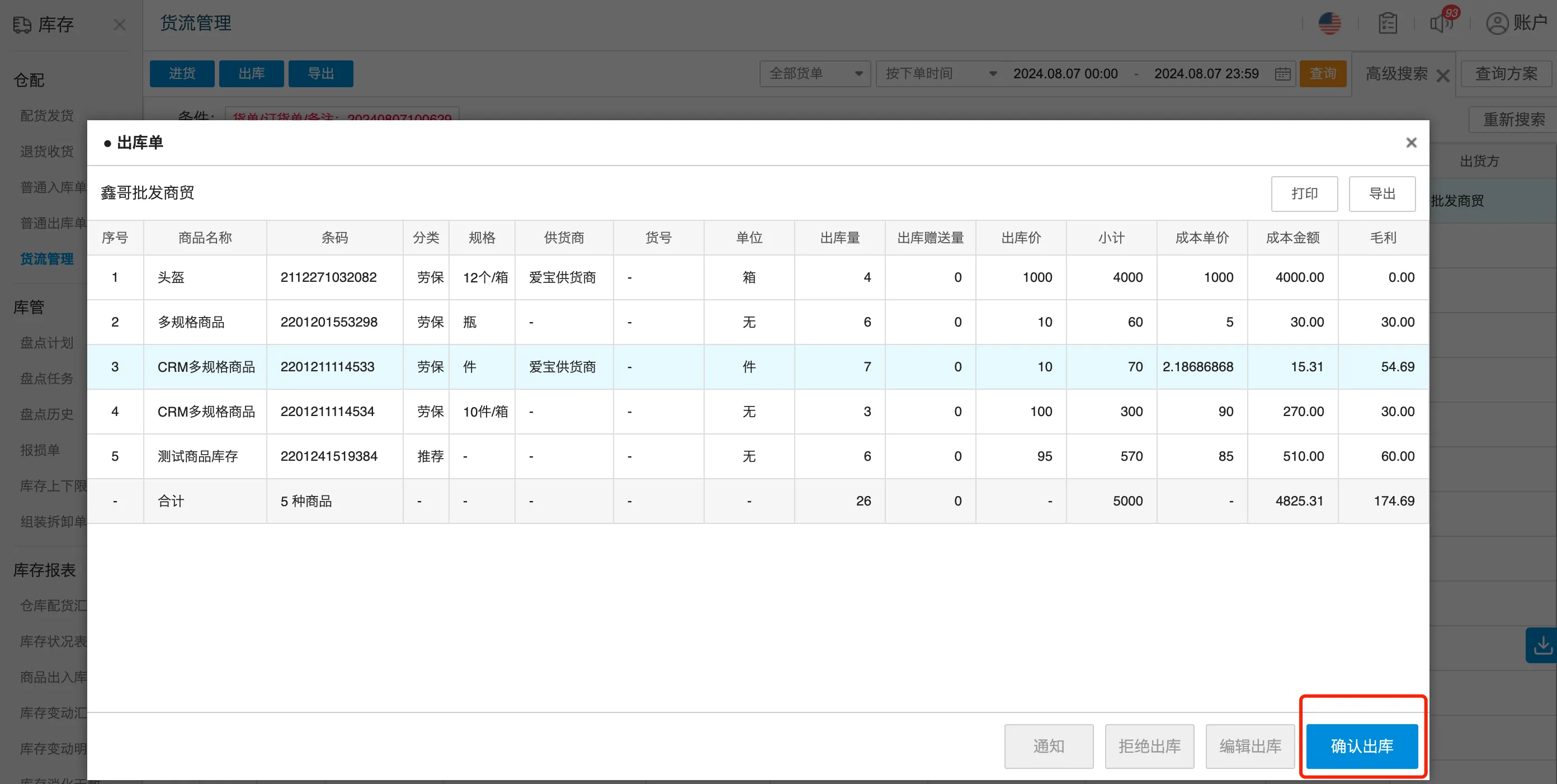Select the 货流管理 sidebar menu item

pyautogui.click(x=46, y=259)
